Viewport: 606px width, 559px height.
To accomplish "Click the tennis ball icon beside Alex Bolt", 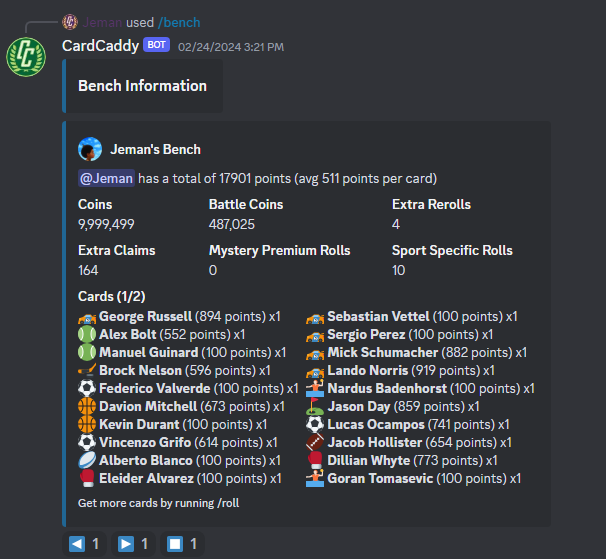I will 87,335.
